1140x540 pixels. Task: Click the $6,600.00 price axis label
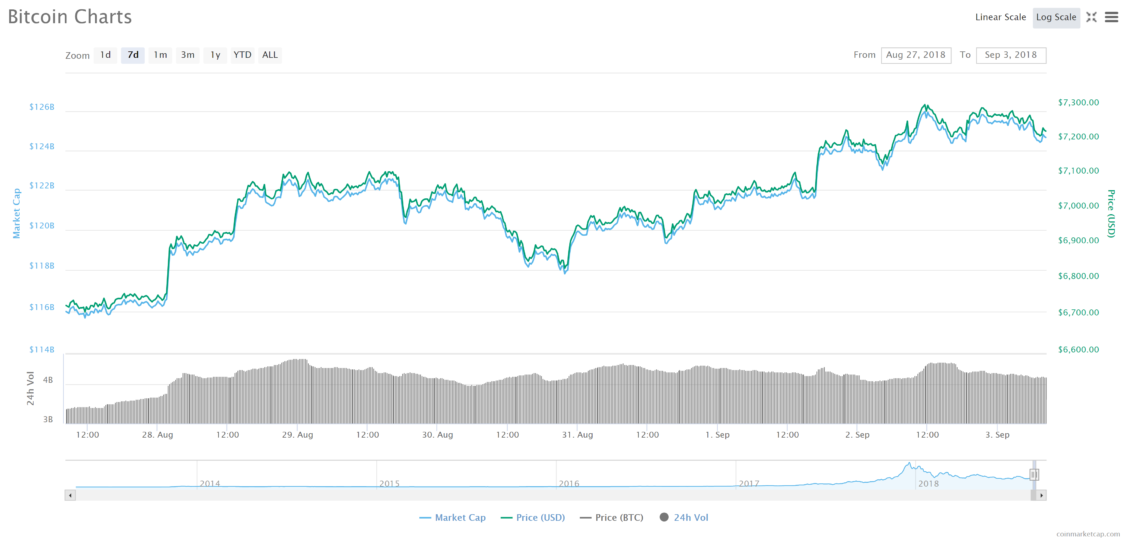tap(1078, 350)
